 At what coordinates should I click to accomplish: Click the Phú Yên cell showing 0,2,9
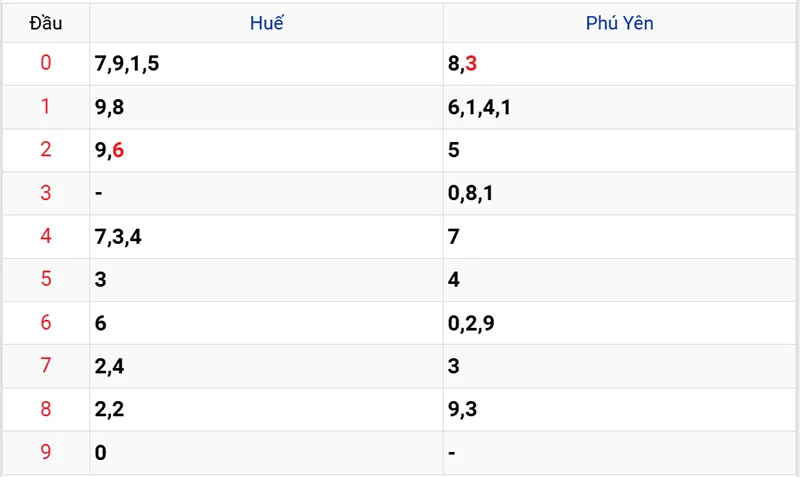coord(471,323)
